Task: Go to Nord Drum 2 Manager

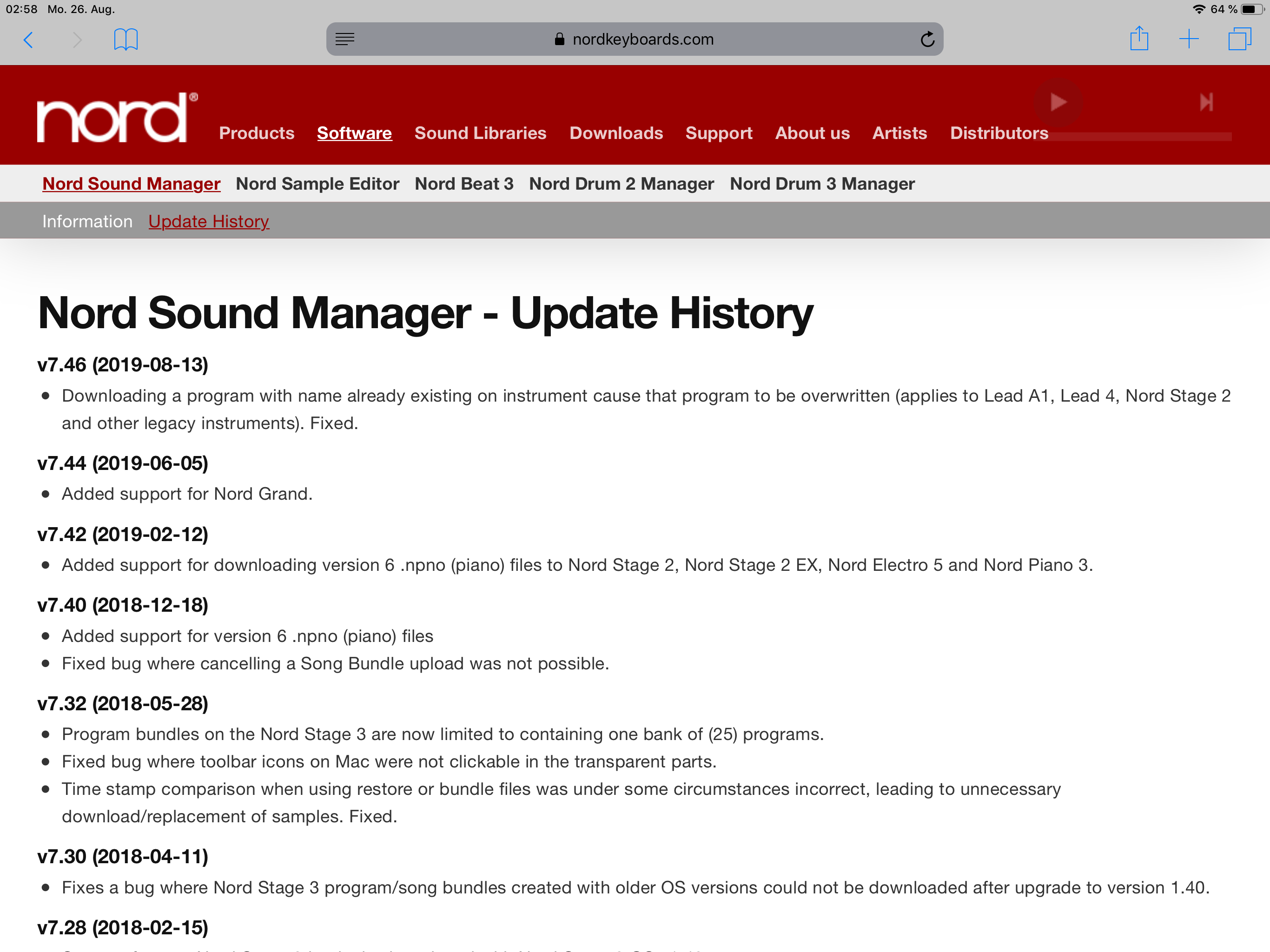Action: point(621,184)
